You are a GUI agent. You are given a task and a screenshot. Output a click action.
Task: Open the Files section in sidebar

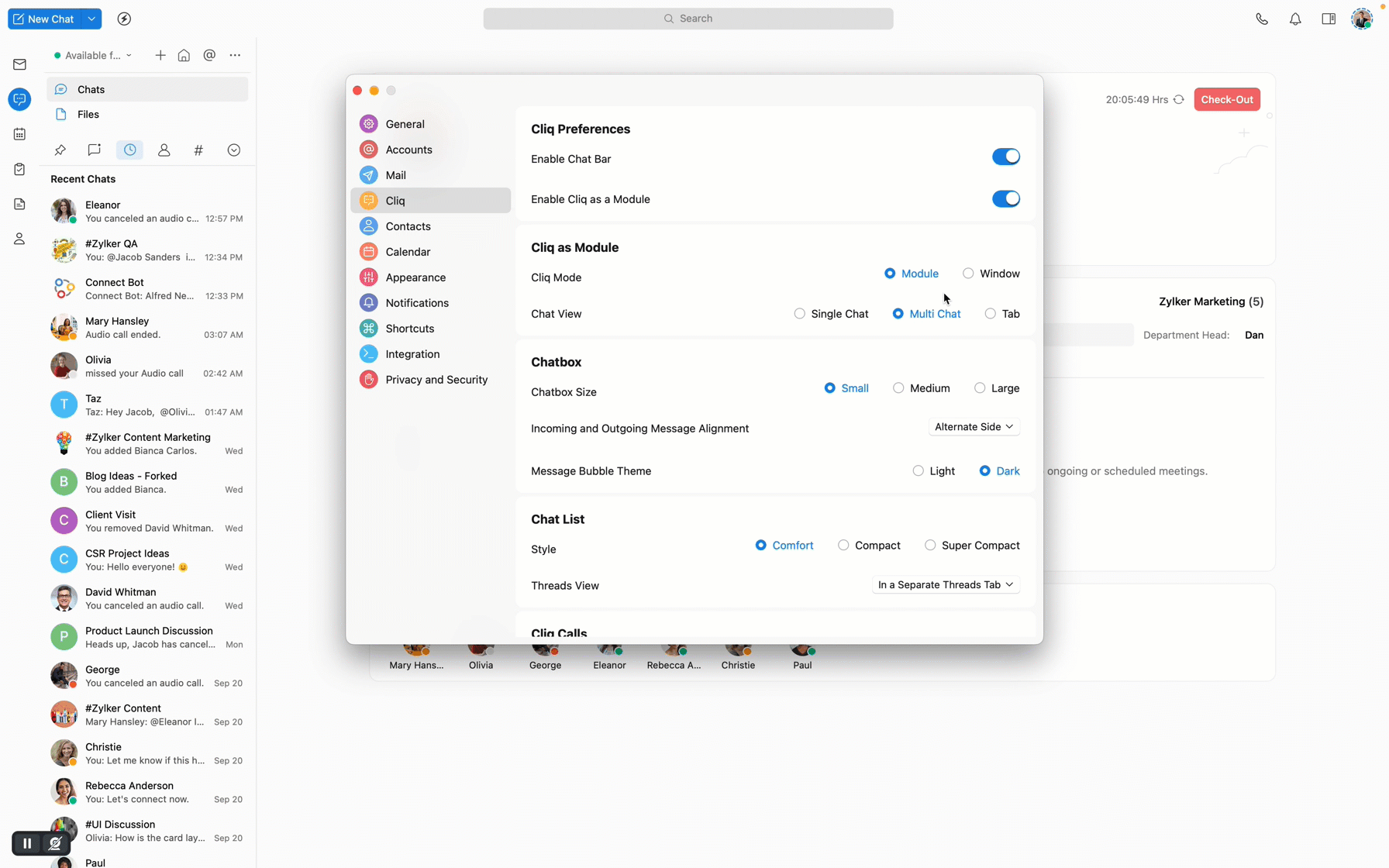coord(147,114)
